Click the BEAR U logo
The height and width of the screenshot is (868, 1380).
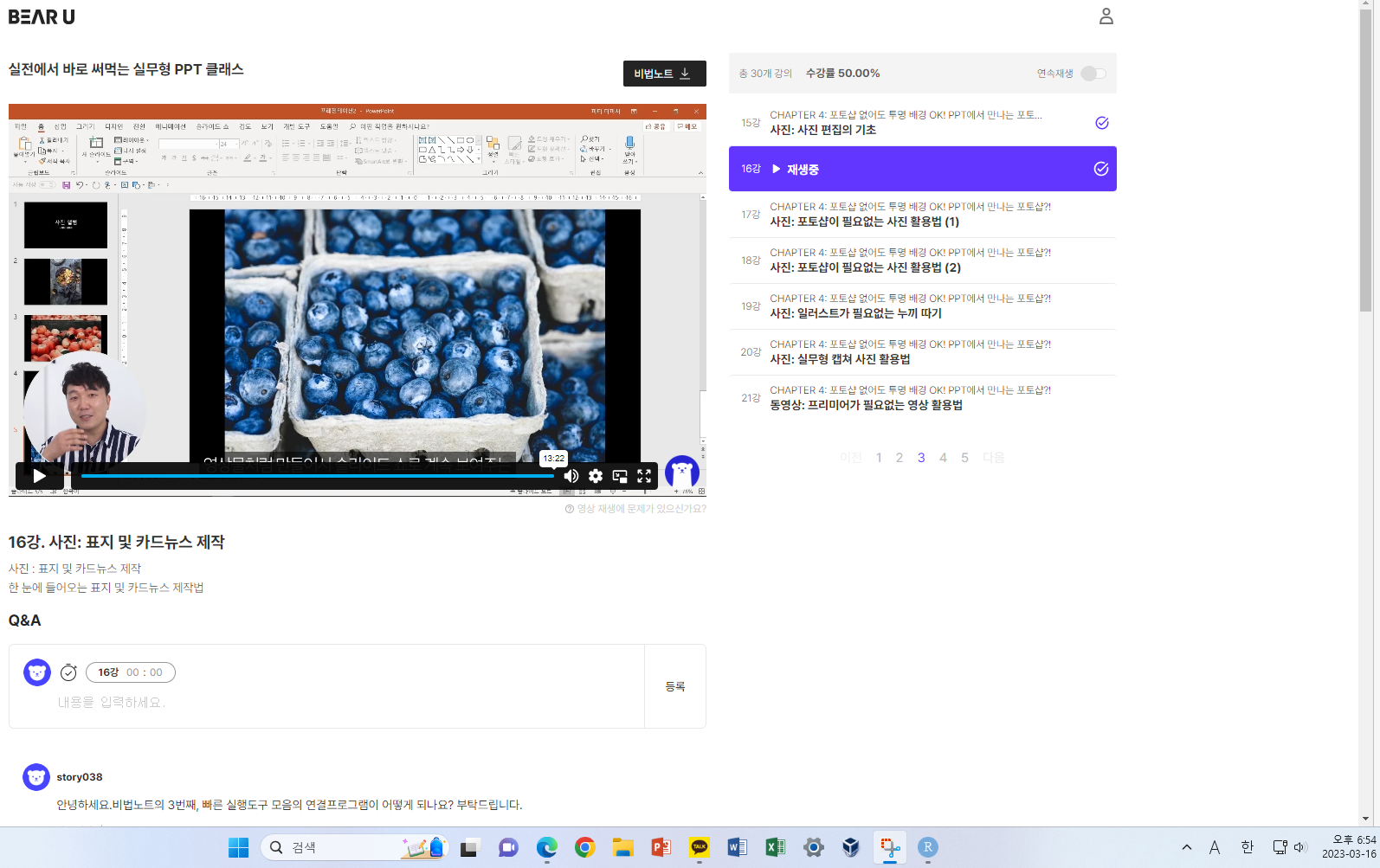click(42, 16)
